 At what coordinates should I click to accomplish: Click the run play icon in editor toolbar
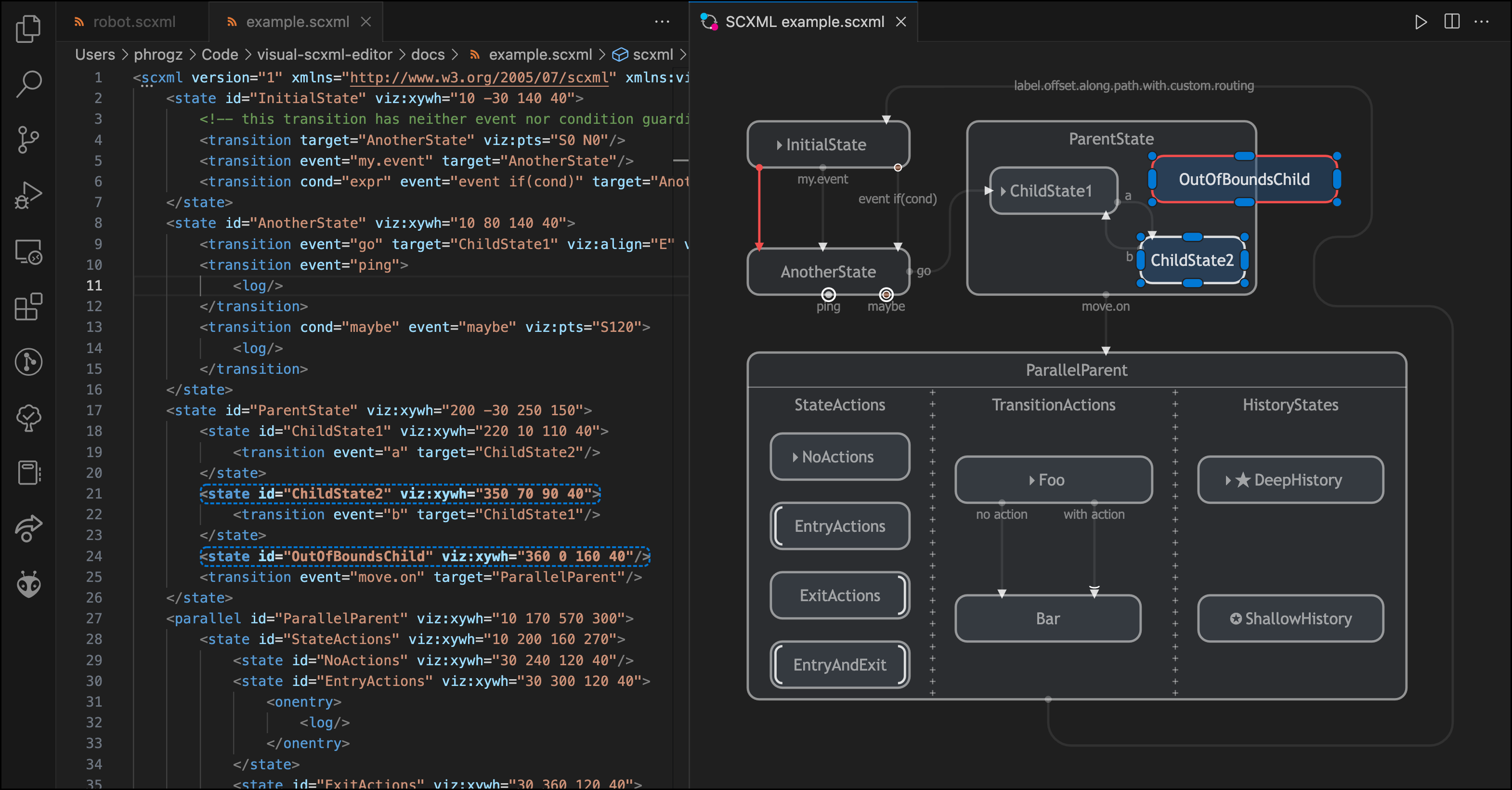click(x=1421, y=22)
